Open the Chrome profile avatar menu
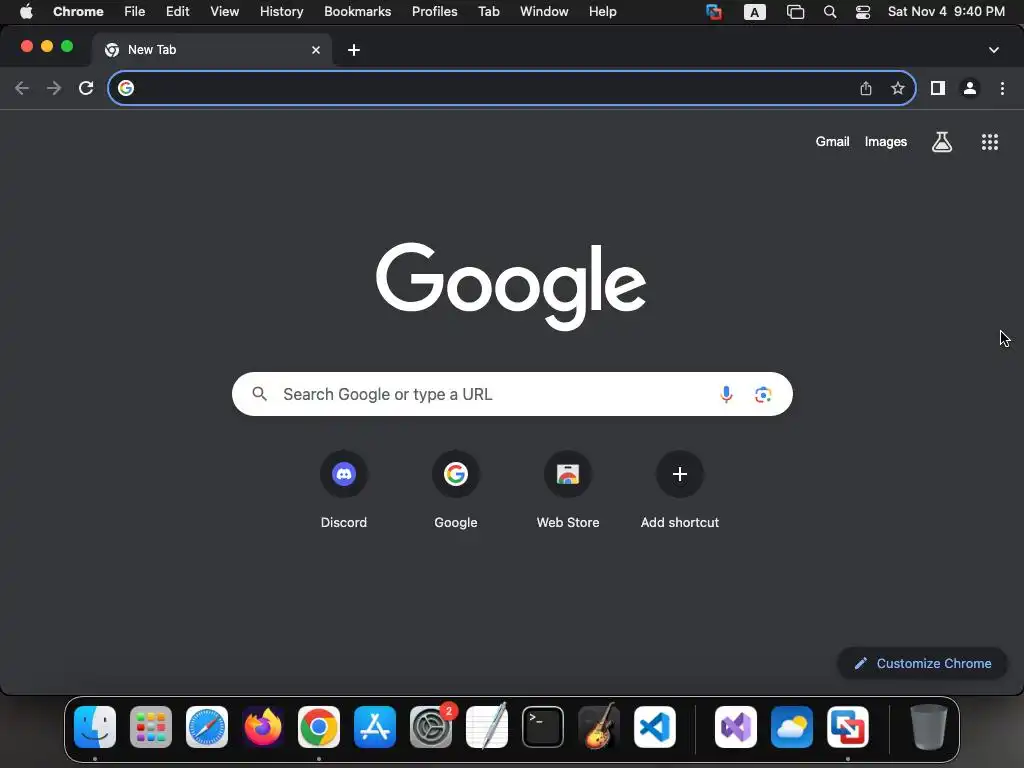Screen dimensions: 1024x768 [x=970, y=88]
